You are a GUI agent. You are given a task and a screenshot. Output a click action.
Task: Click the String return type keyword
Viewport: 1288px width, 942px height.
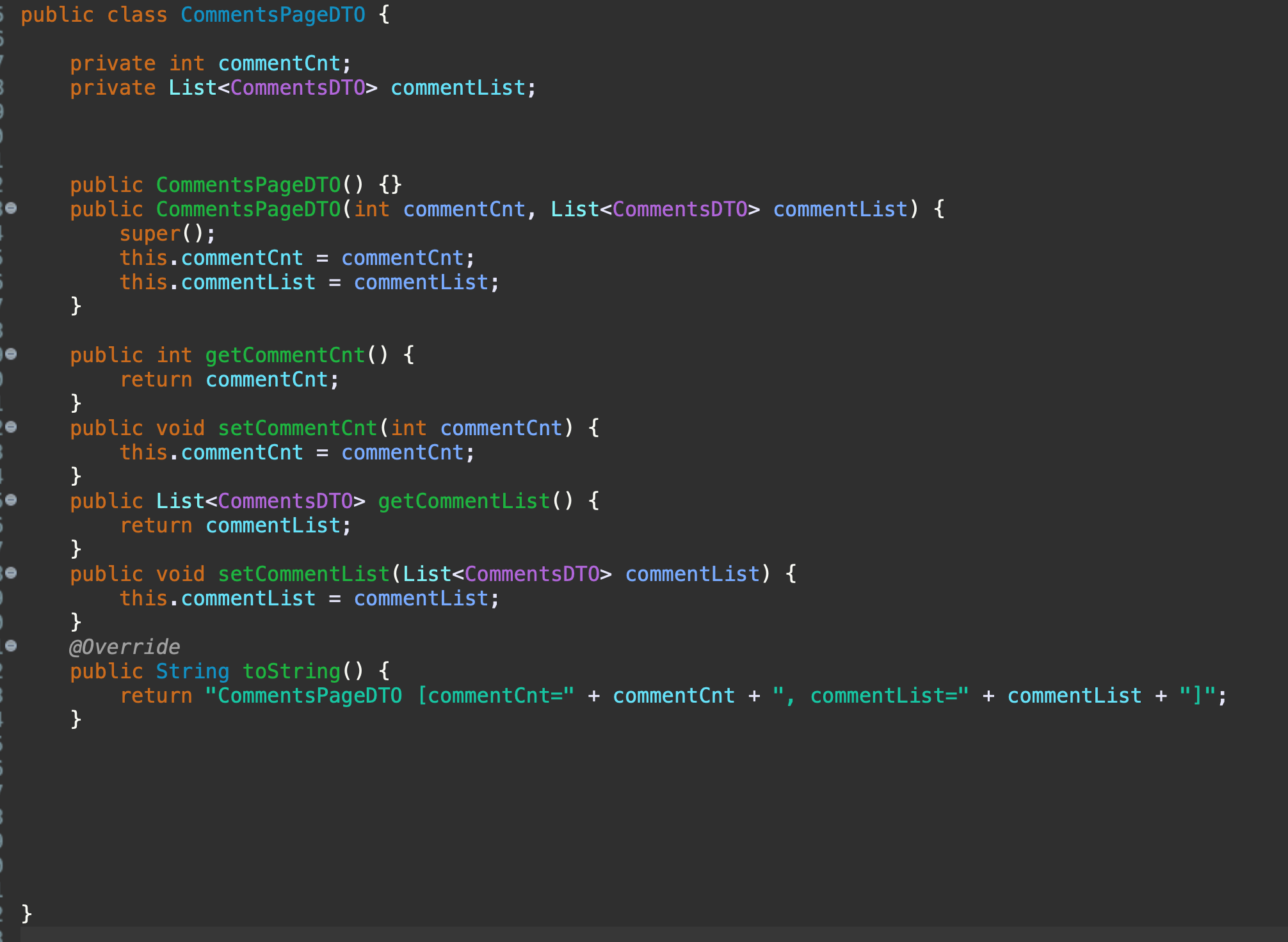(x=192, y=671)
